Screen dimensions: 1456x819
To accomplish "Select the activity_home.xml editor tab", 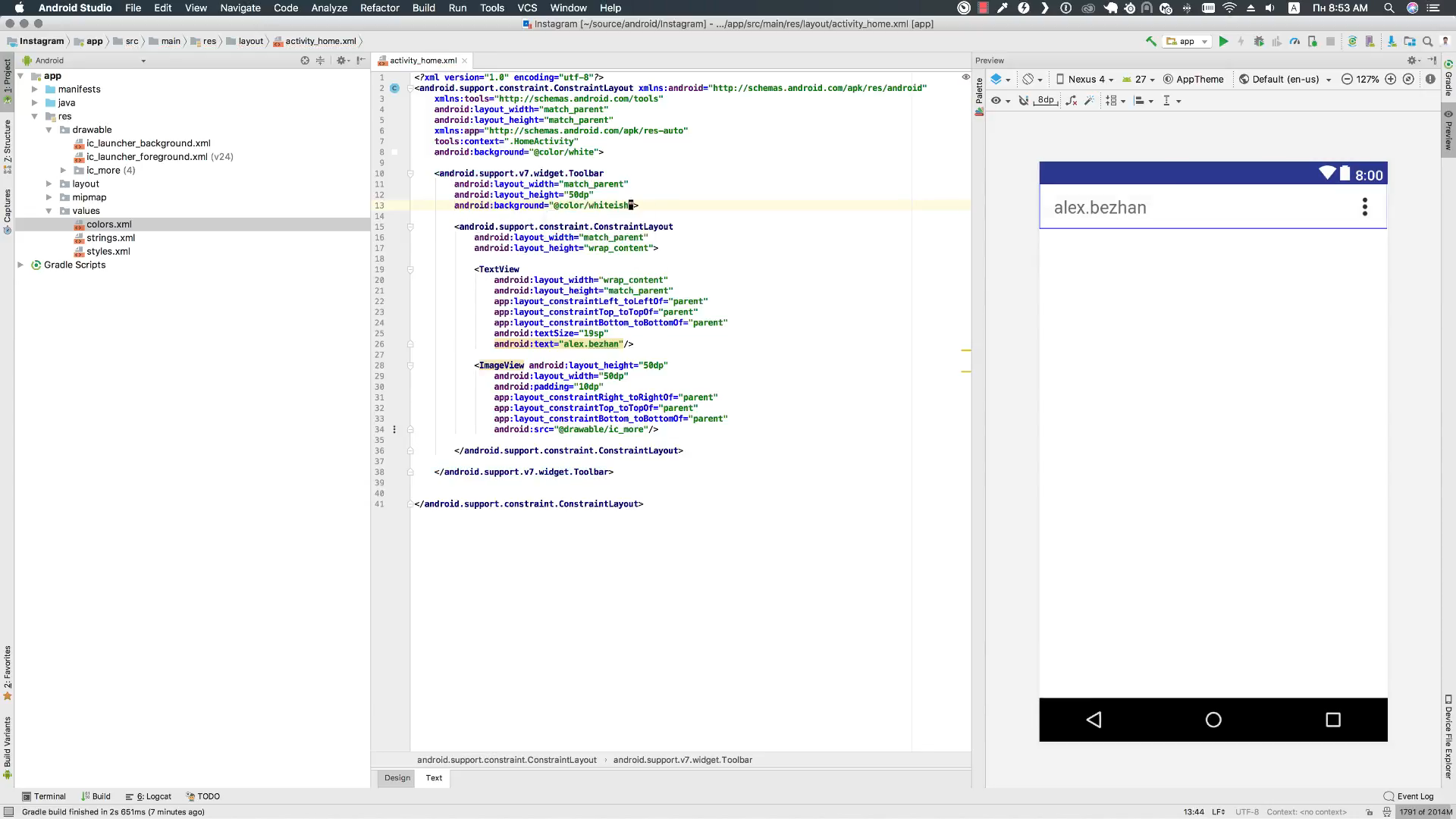I will (423, 61).
